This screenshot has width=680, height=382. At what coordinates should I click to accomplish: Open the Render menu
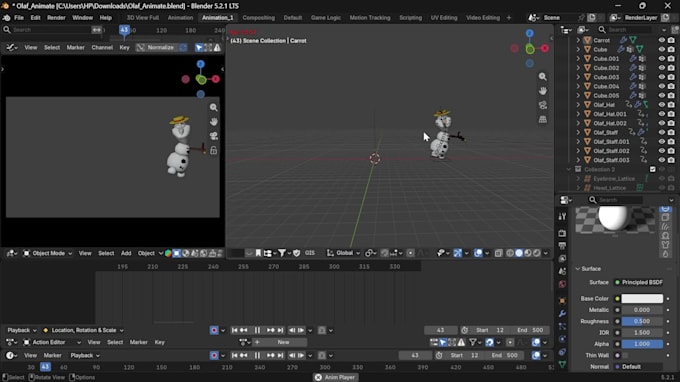[56, 18]
